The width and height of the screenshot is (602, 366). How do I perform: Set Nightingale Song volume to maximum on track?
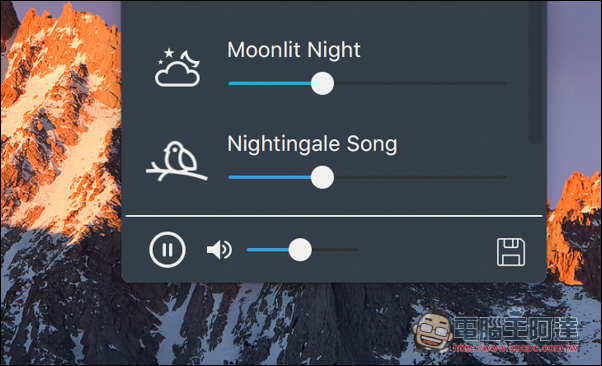pos(504,177)
